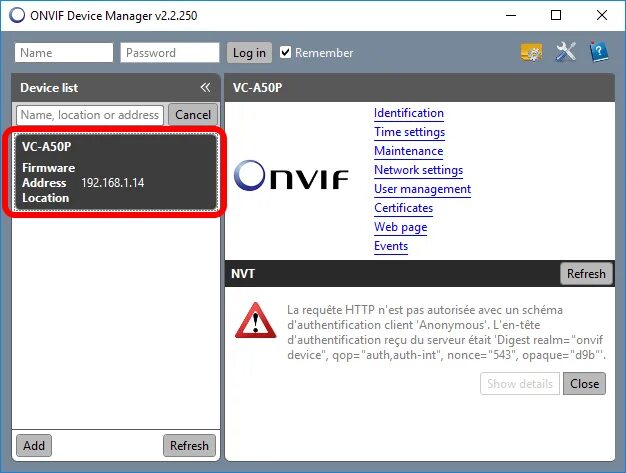Open User management

point(422,189)
